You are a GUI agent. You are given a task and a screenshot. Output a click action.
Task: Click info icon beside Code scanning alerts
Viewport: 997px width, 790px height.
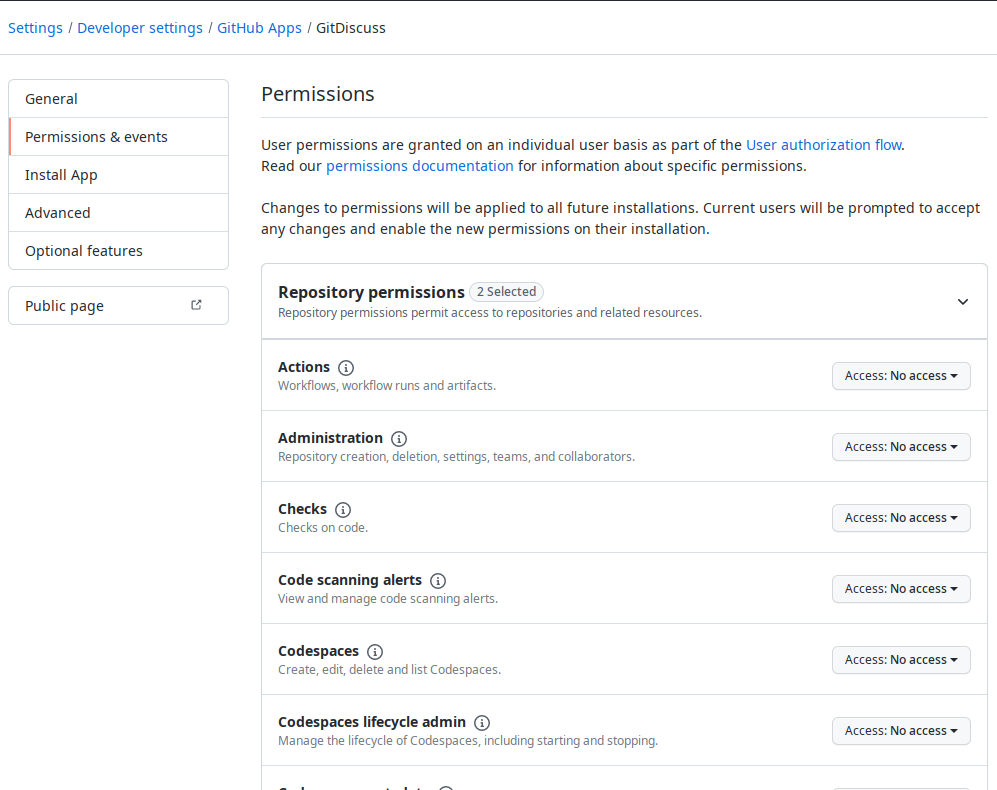pyautogui.click(x=438, y=581)
